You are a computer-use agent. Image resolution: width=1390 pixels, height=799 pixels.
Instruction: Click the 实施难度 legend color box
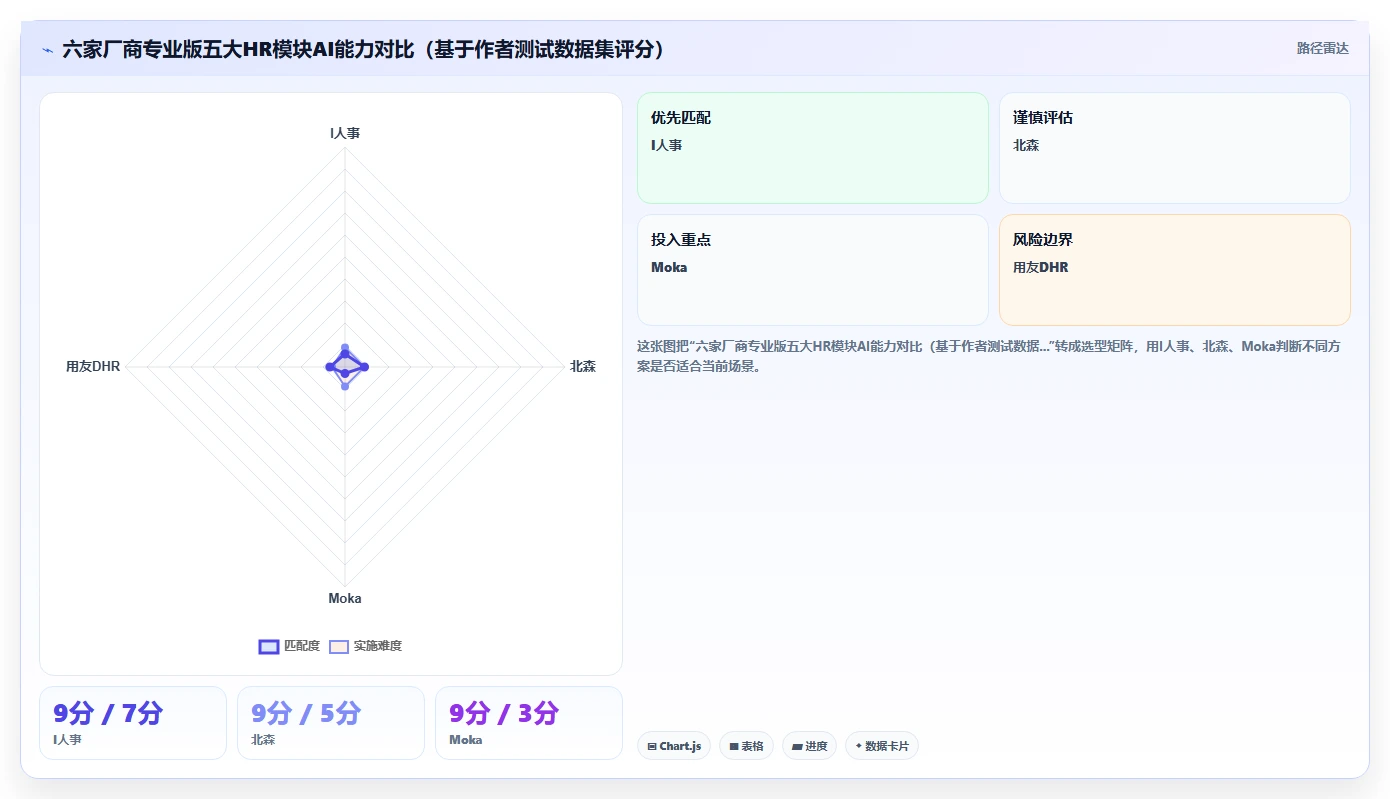(339, 646)
